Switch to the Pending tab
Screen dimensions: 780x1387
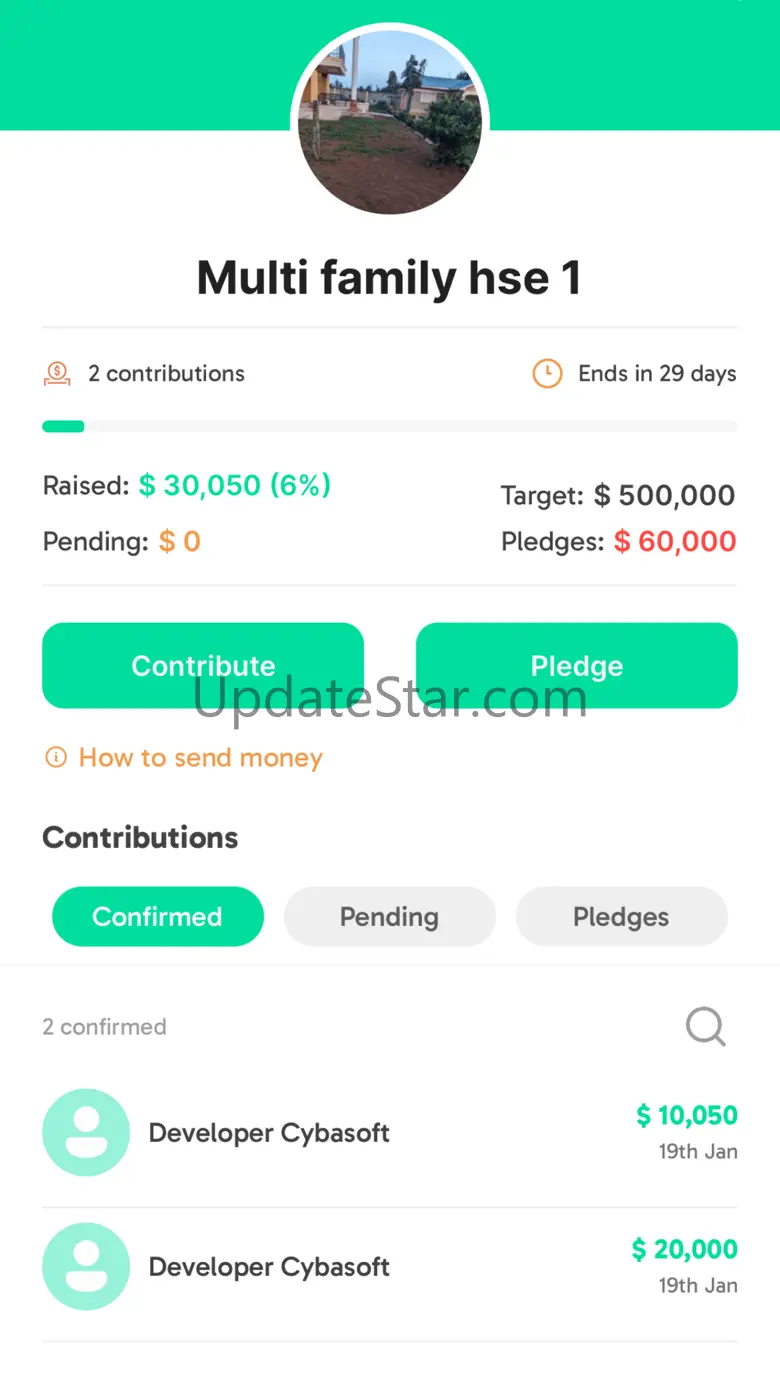coord(390,916)
